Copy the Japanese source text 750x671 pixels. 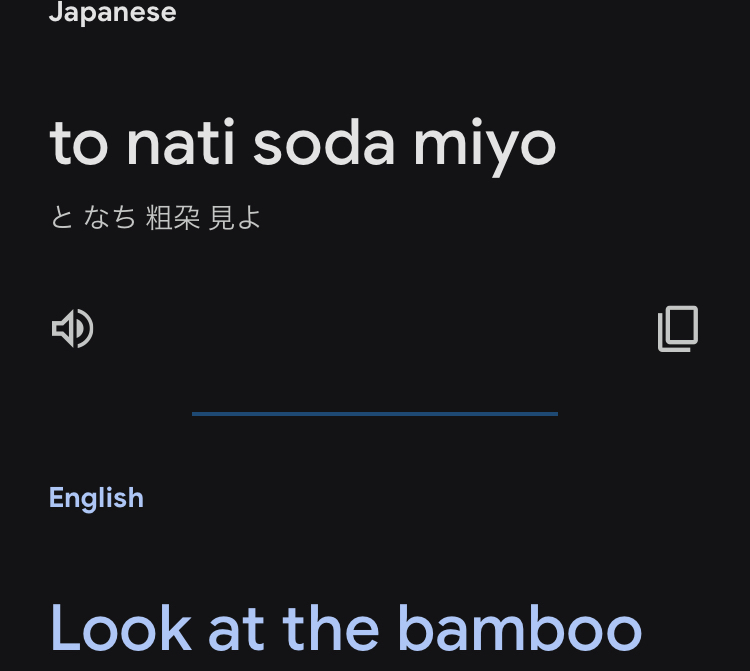[x=678, y=329]
